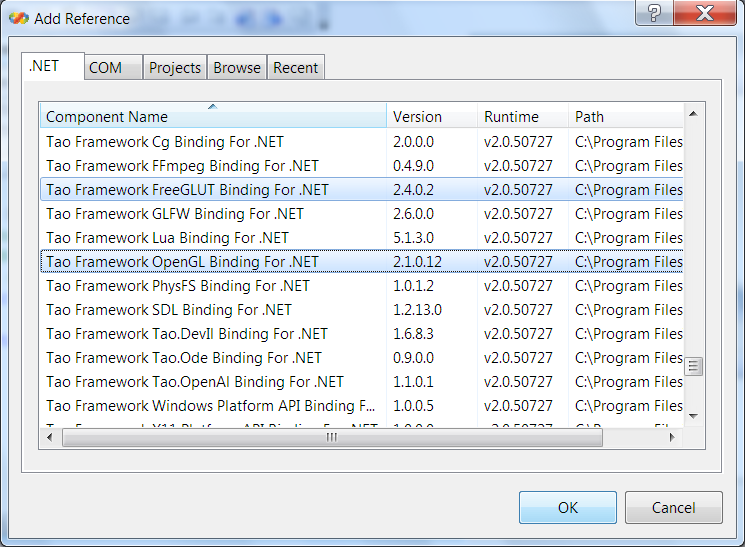Open the Projects tab
Viewport: 745px width, 547px height.
[174, 67]
